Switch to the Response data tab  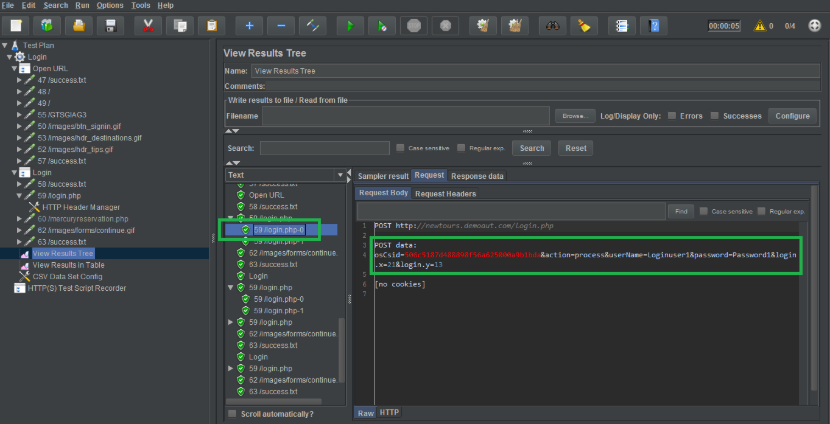coord(478,175)
